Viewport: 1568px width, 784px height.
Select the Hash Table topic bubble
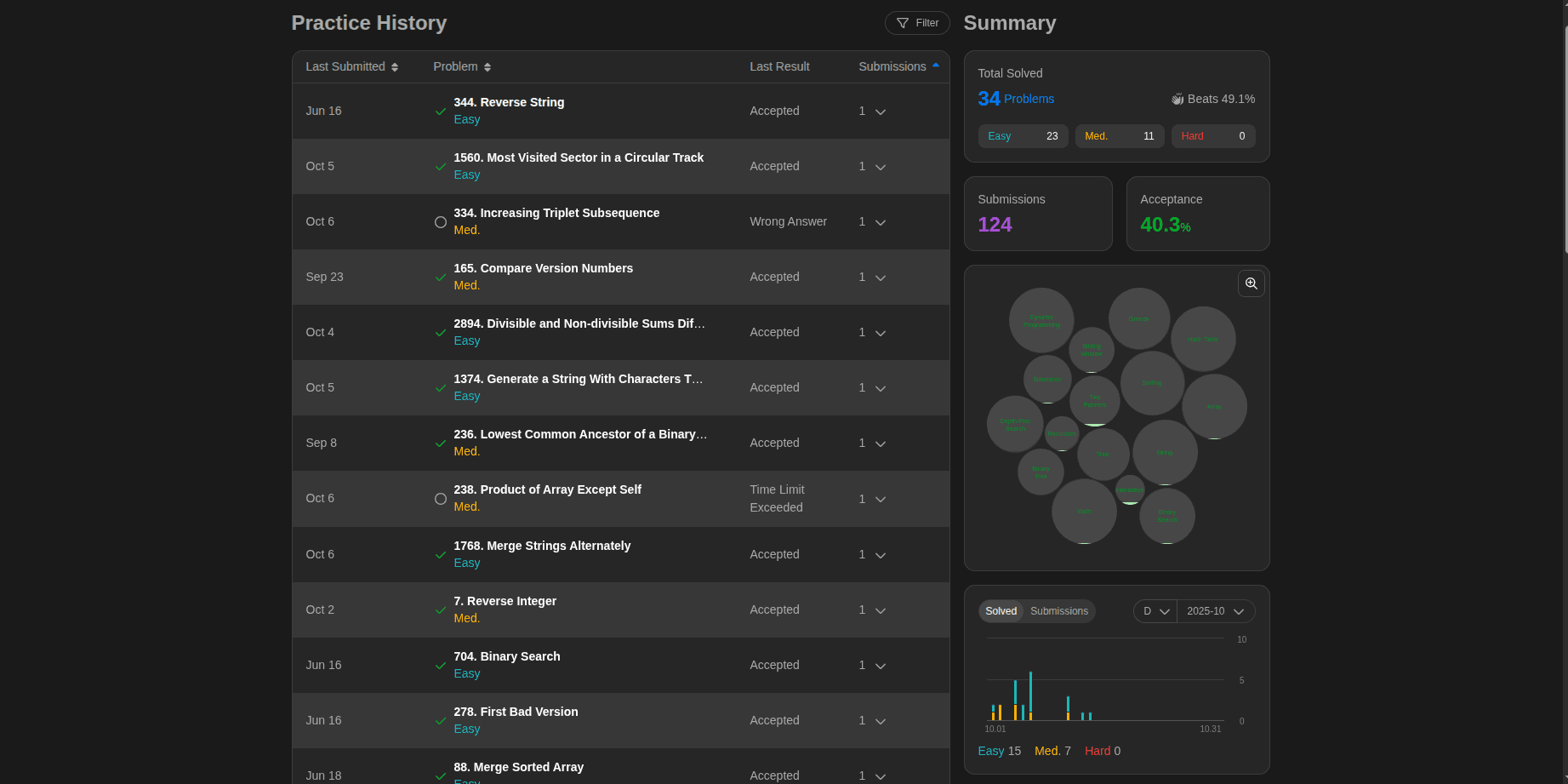coord(1203,339)
